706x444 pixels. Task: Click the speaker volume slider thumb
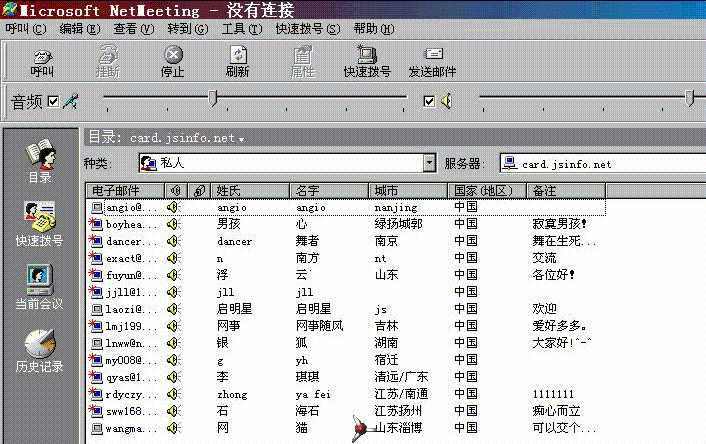(x=690, y=98)
